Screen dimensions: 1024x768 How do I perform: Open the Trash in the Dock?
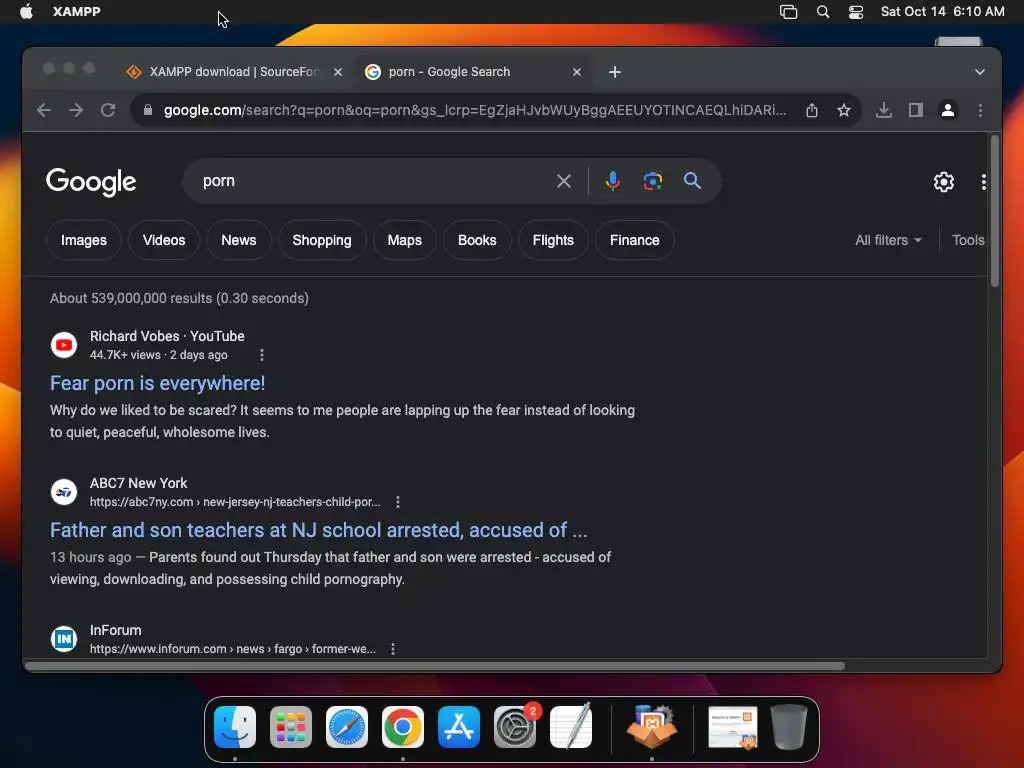pos(788,727)
